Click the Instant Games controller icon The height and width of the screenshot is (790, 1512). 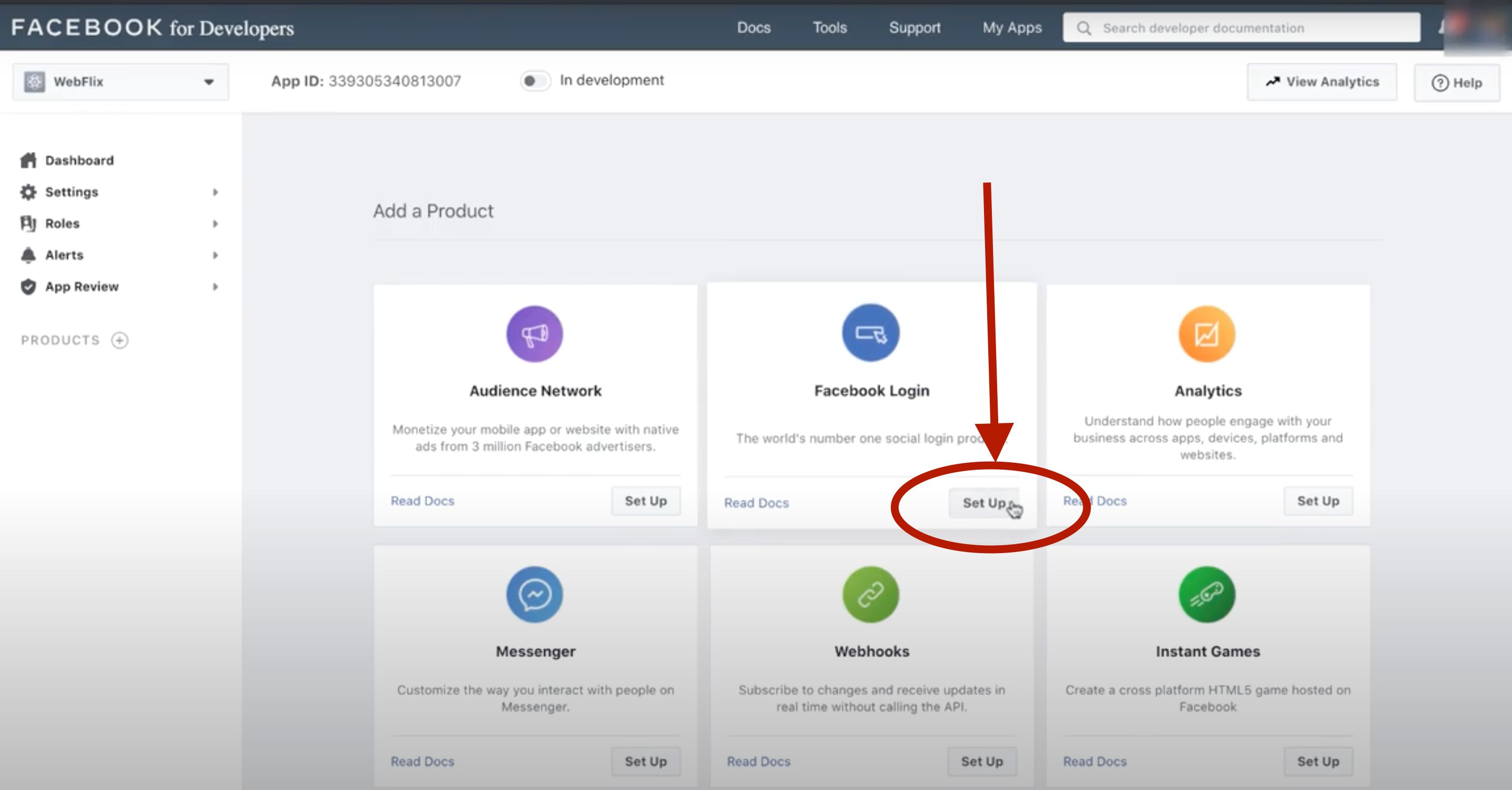[1207, 595]
